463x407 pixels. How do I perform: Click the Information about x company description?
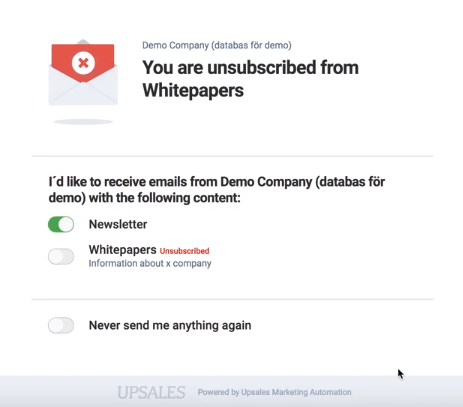point(150,263)
